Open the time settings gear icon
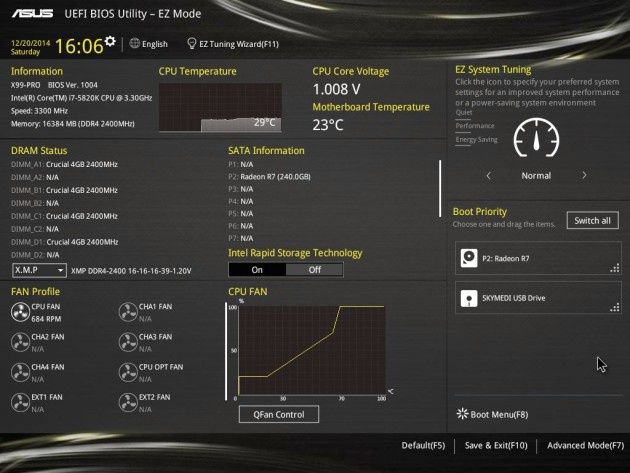Viewport: 630px width, 473px height. [110, 41]
